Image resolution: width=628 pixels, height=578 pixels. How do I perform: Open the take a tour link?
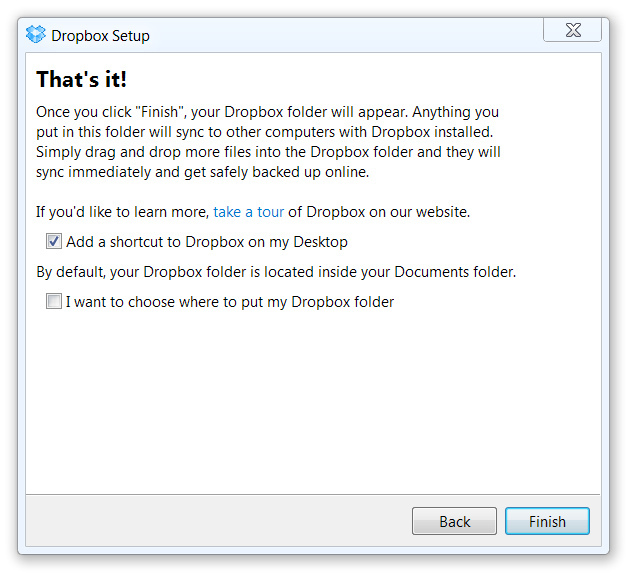[248, 211]
